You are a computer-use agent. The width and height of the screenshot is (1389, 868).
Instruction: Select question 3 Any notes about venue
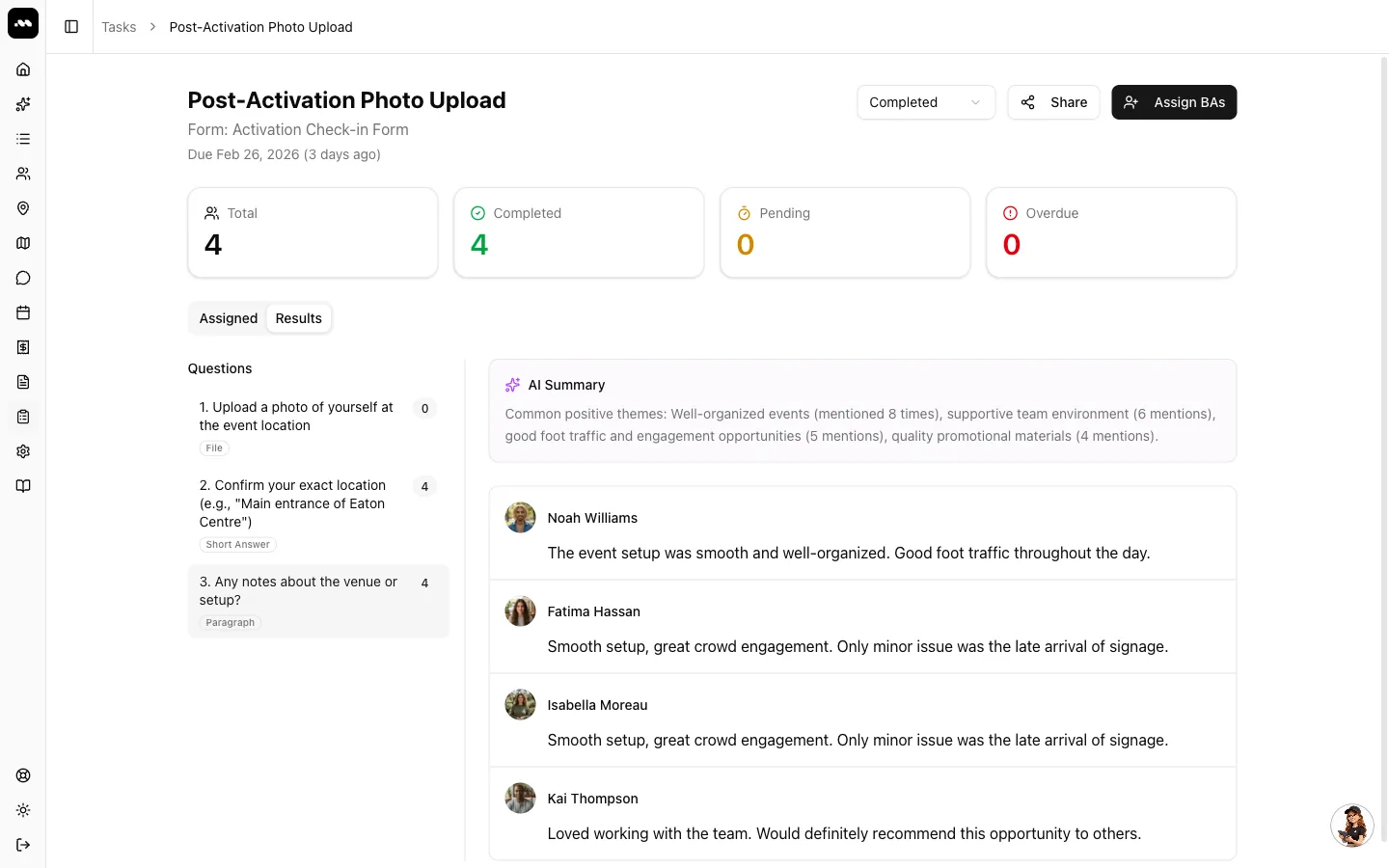point(318,601)
